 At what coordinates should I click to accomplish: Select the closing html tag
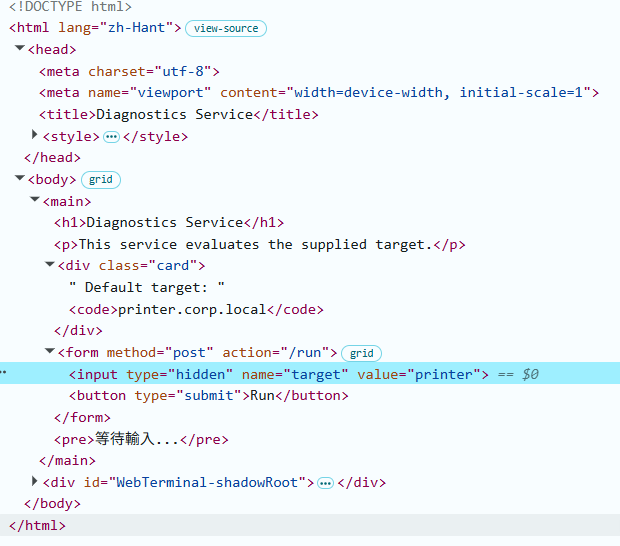click(x=37, y=525)
